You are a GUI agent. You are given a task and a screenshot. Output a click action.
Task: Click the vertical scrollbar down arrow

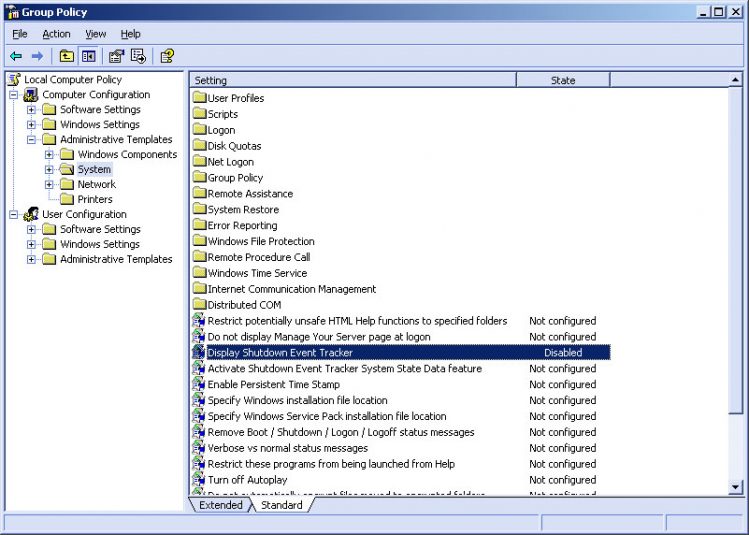[x=736, y=487]
